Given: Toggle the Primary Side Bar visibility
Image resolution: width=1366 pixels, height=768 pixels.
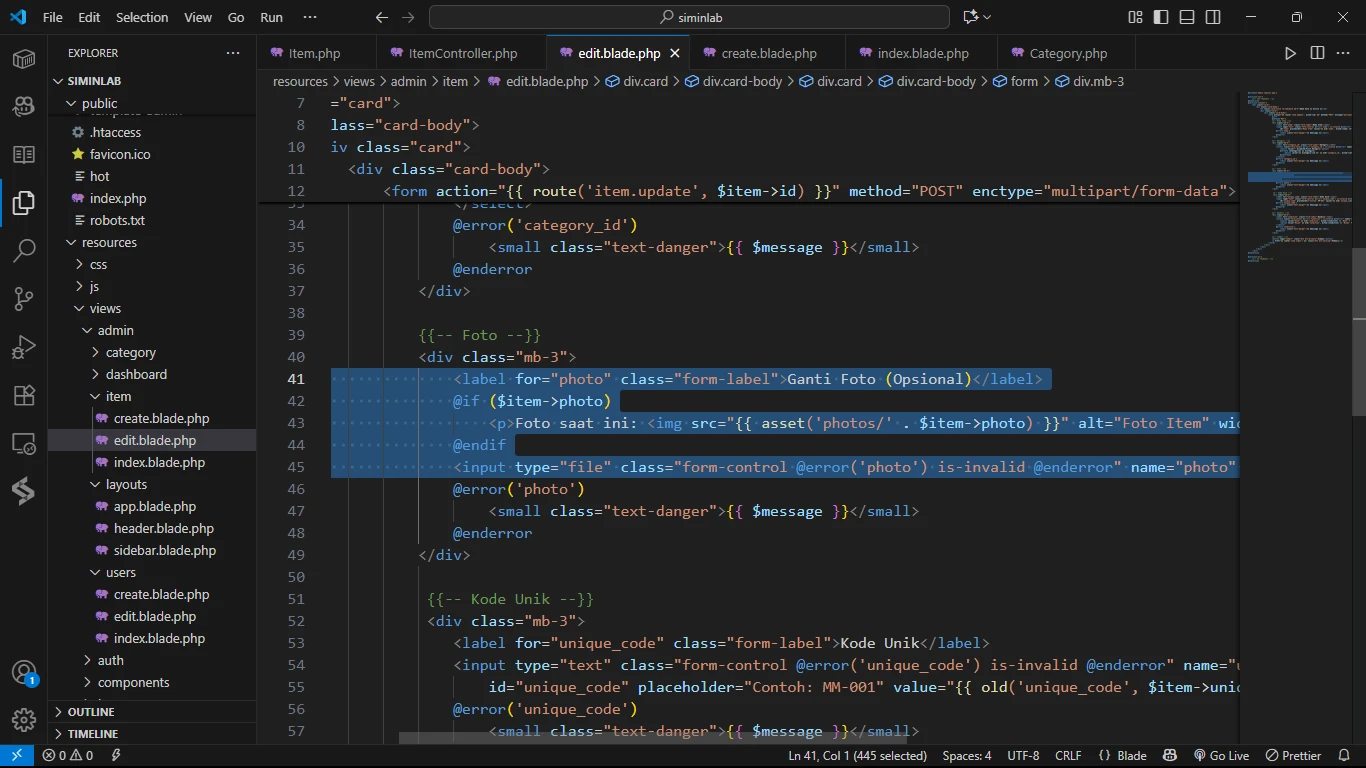Looking at the screenshot, I should 1161,17.
